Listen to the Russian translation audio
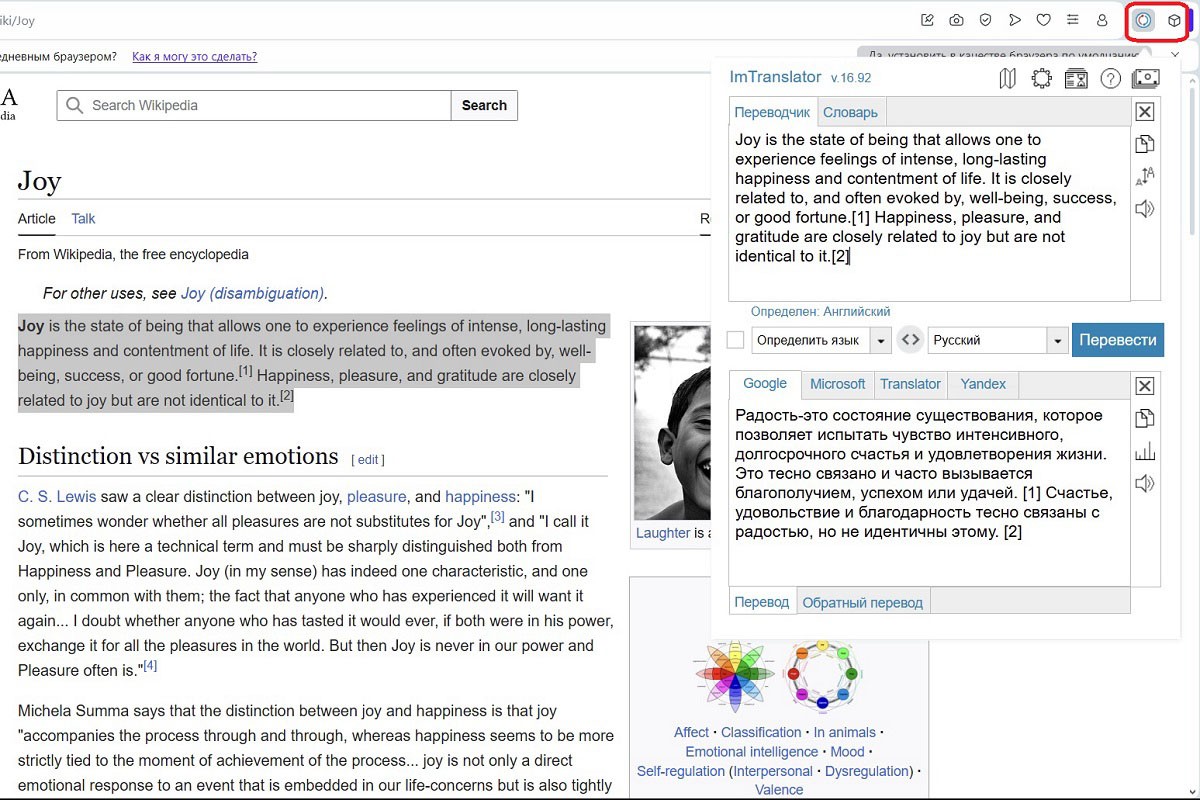This screenshot has height=800, width=1200. pos(1145,484)
